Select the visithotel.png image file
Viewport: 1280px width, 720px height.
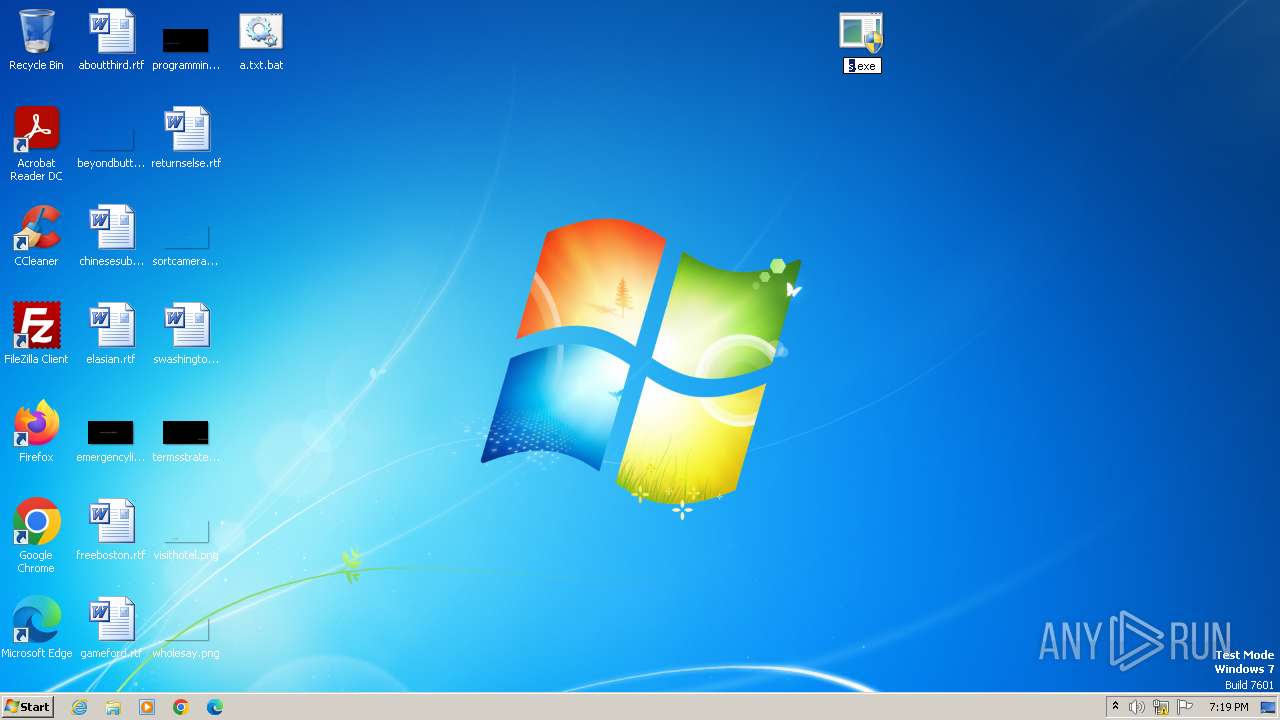point(186,532)
